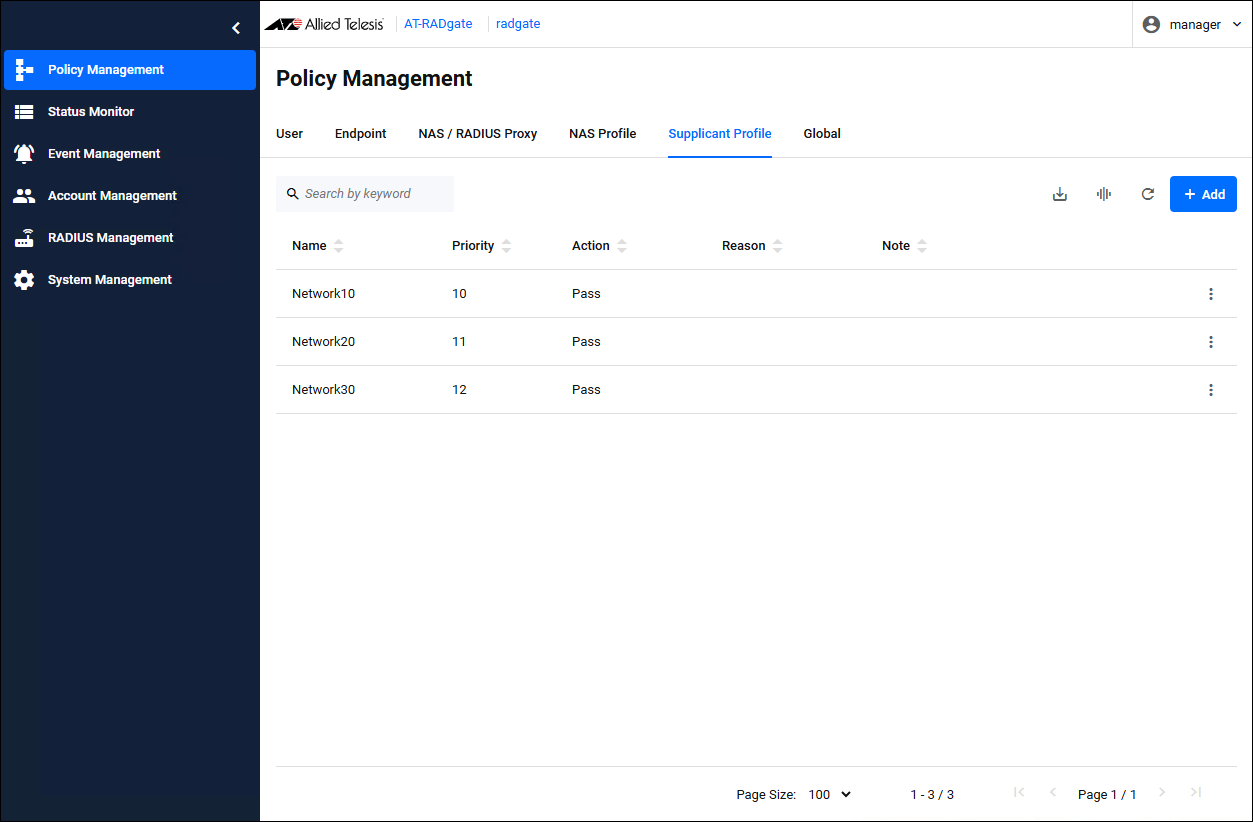The width and height of the screenshot is (1253, 822).
Task: Sort the table by Priority column
Action: point(506,246)
